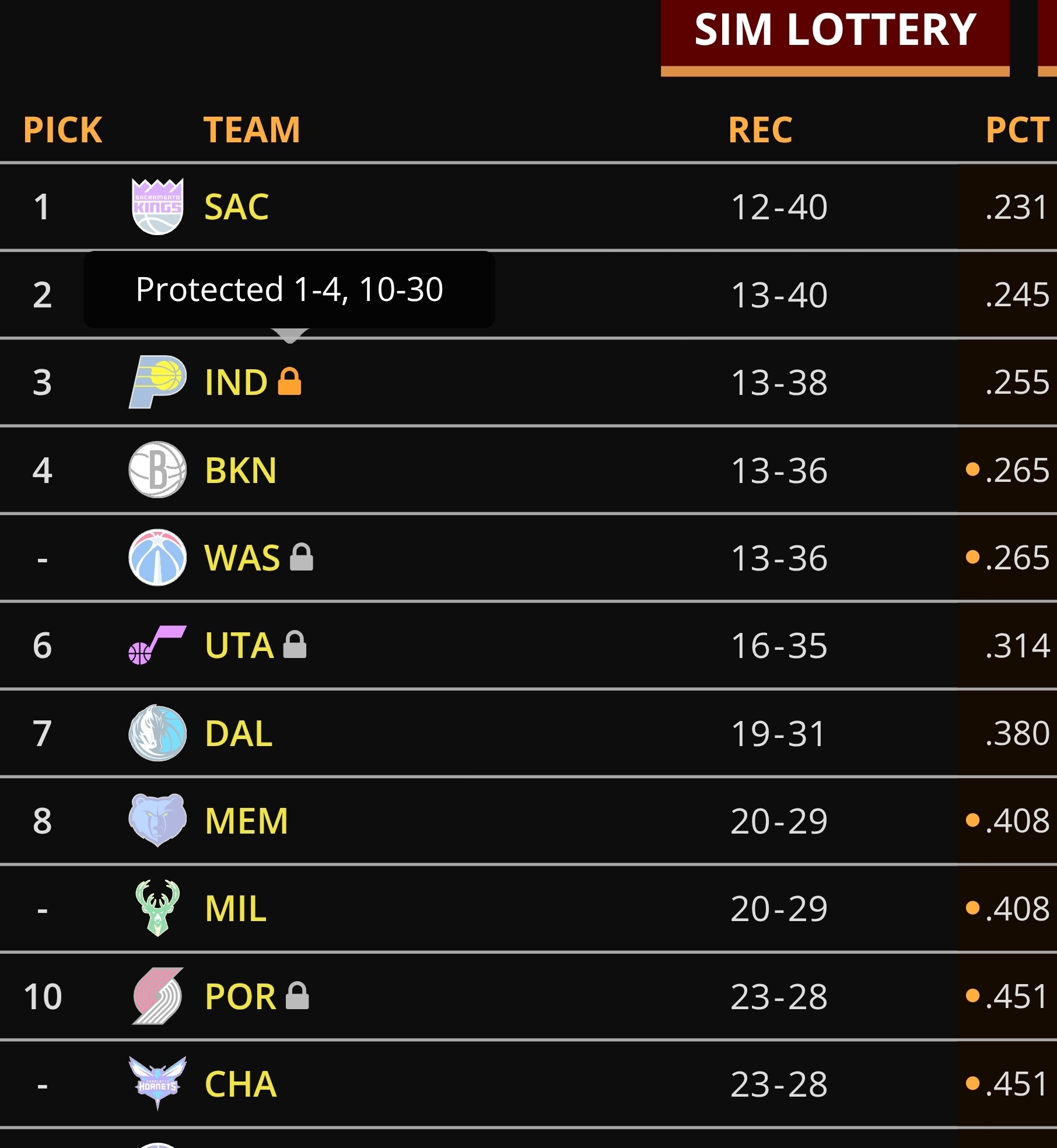The image size is (1057, 1148).
Task: Sort by the REC column header
Action: click(760, 129)
